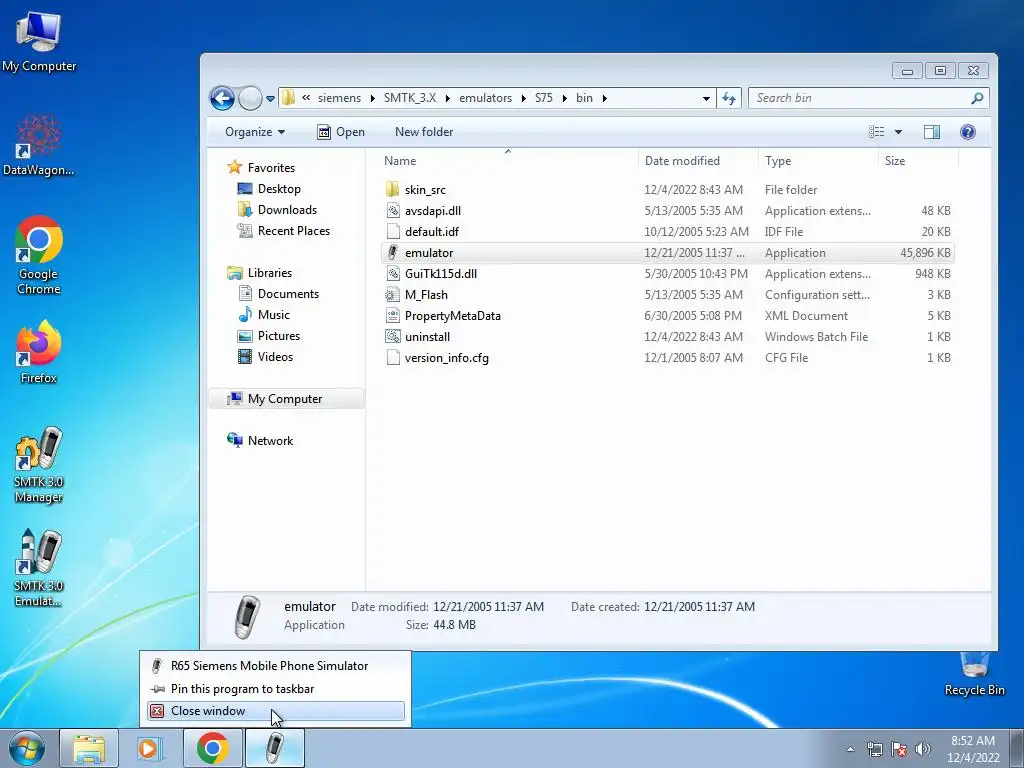This screenshot has height=768, width=1024.
Task: Choose Close window in jump list
Action: pos(276,711)
